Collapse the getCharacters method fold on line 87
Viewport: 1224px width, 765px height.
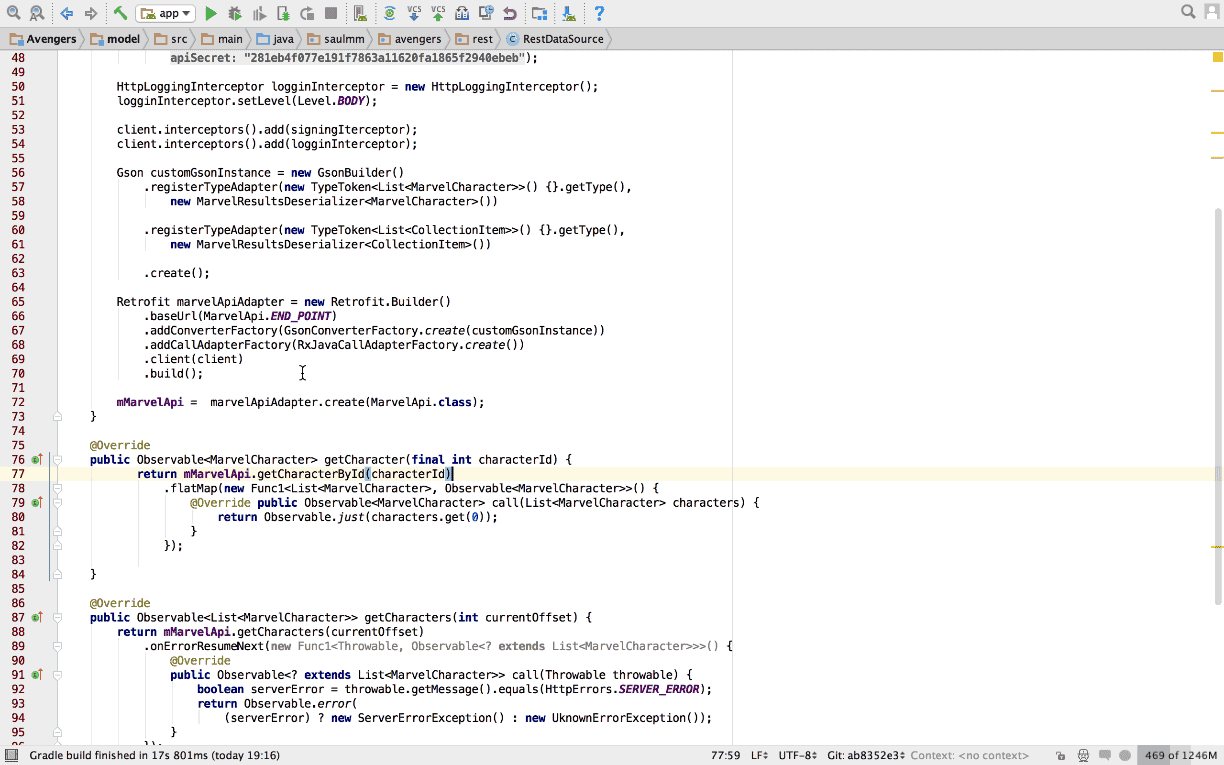pyautogui.click(x=58, y=618)
